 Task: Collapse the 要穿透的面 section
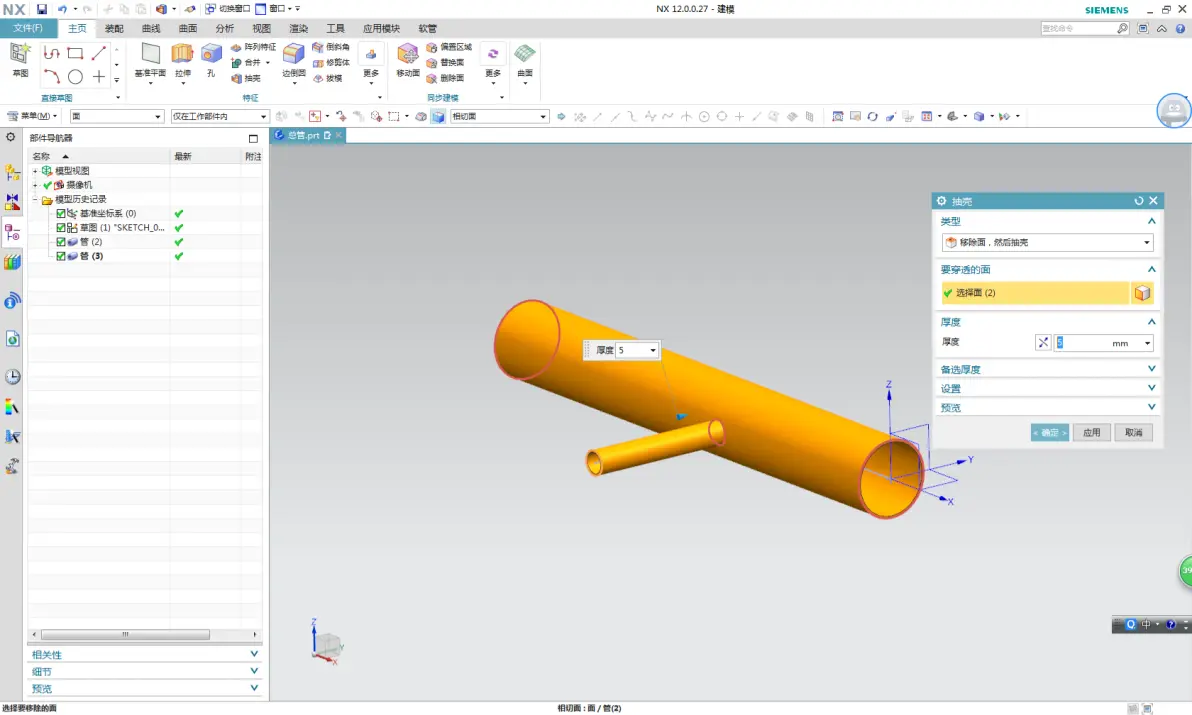coord(1152,269)
